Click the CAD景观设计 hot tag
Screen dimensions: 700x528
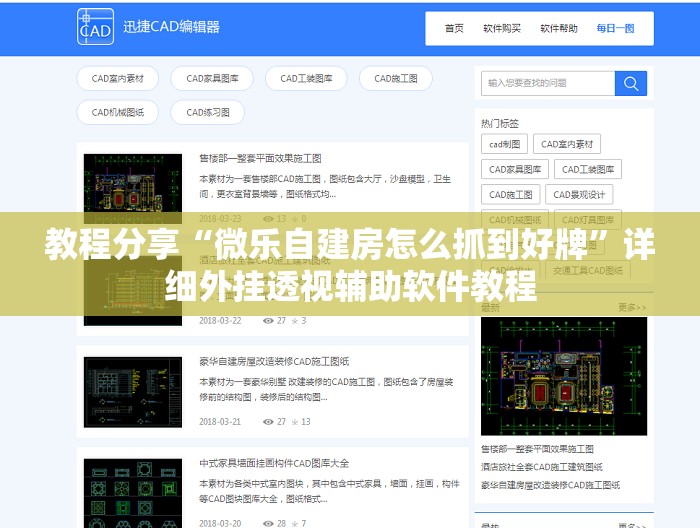click(x=579, y=195)
